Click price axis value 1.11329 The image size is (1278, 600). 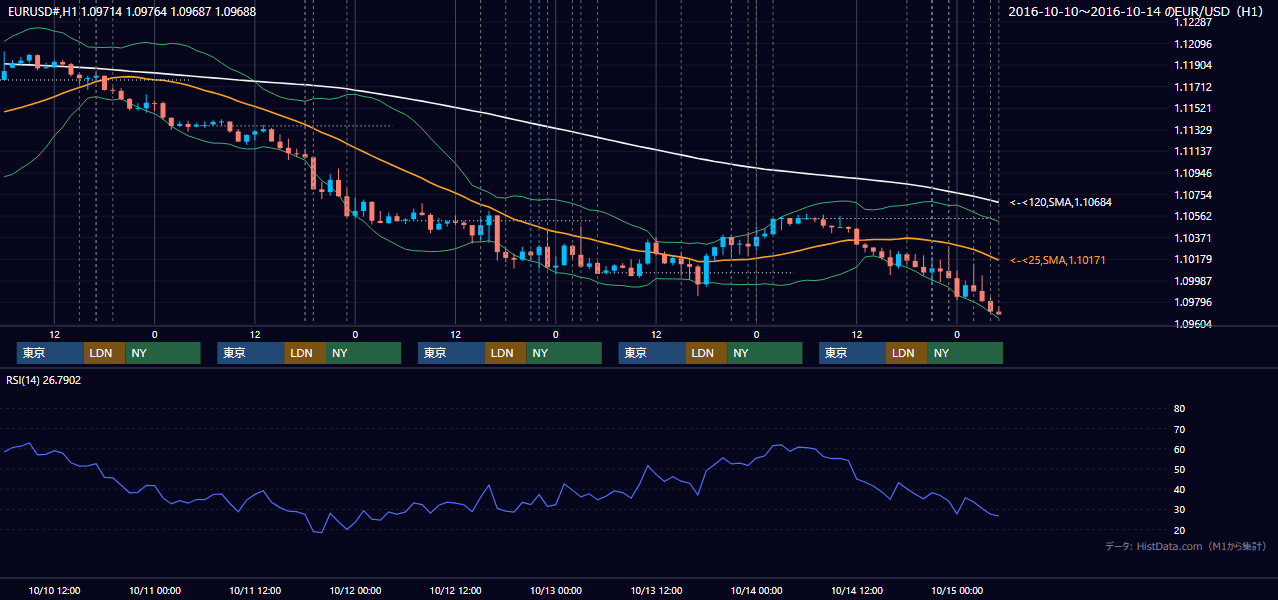1192,130
